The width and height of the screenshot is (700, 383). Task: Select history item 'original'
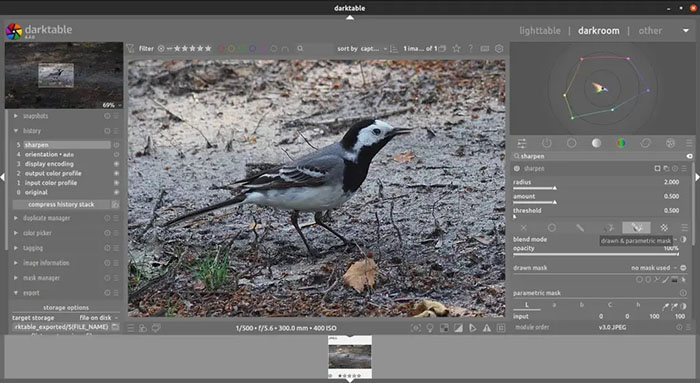point(36,192)
